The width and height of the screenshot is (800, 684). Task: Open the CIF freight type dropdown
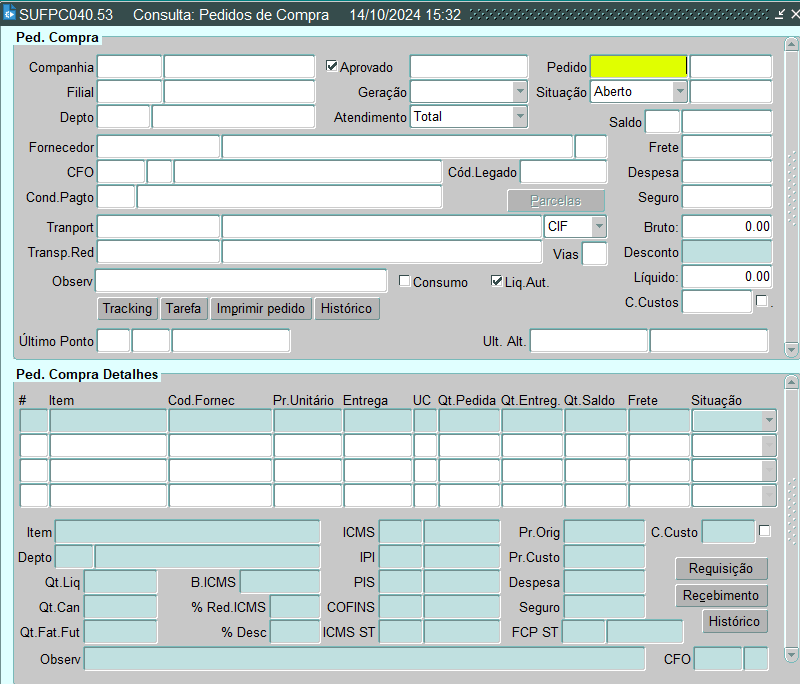pos(598,227)
